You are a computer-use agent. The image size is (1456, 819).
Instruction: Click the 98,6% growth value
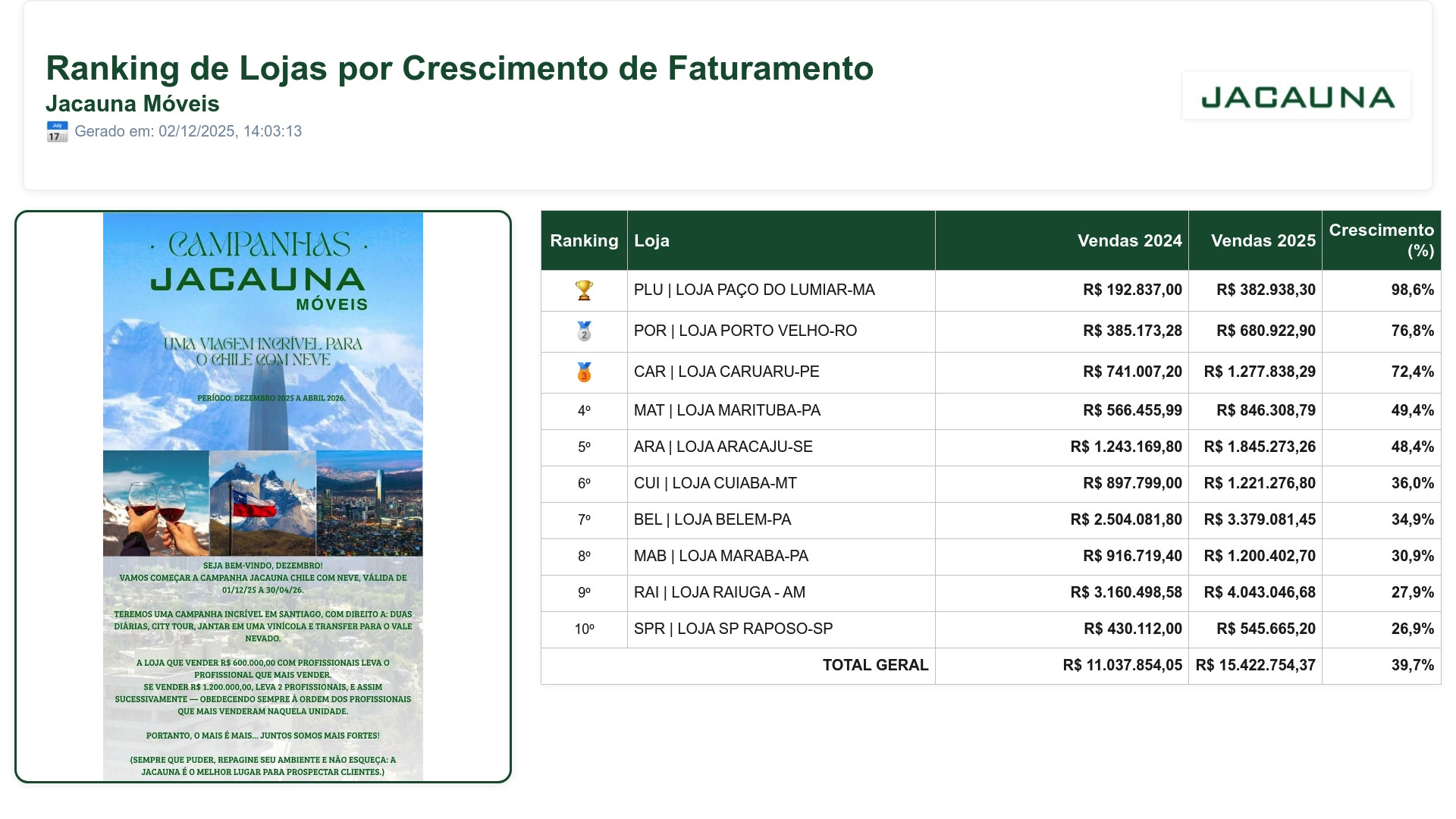[x=1412, y=290]
